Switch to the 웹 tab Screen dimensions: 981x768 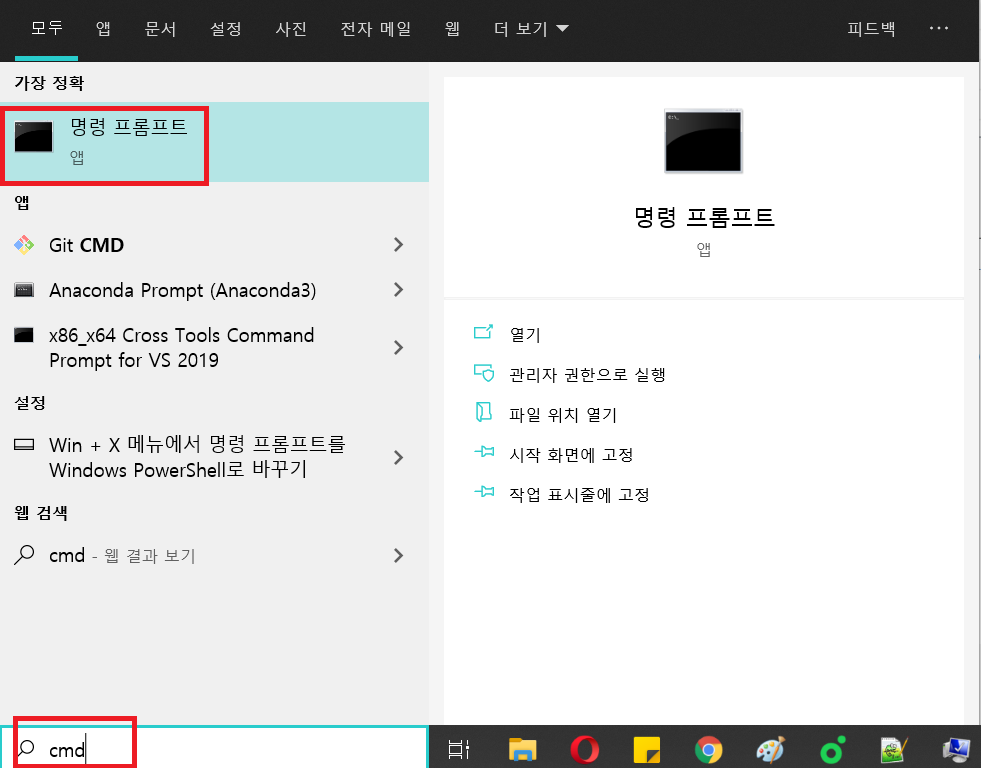coord(452,29)
